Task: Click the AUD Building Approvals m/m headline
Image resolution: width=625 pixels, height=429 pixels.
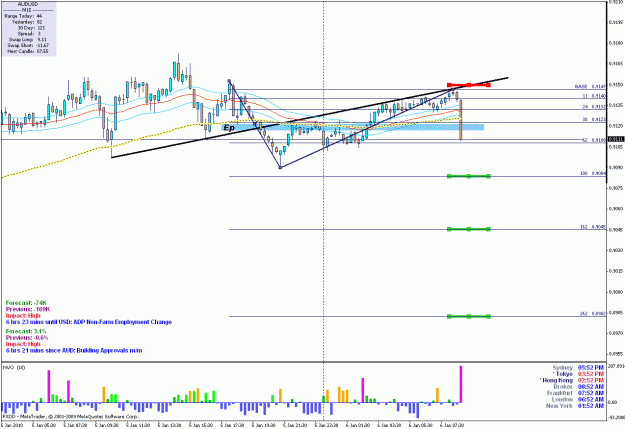Action: pyautogui.click(x=74, y=350)
